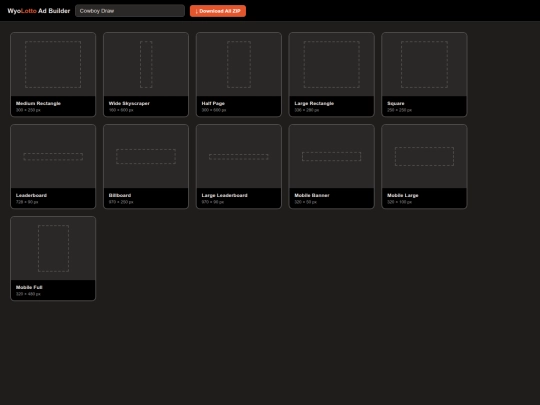Viewport: 540px width, 405px height.
Task: Focus the Cowboy Draw name input field
Action: point(130,11)
